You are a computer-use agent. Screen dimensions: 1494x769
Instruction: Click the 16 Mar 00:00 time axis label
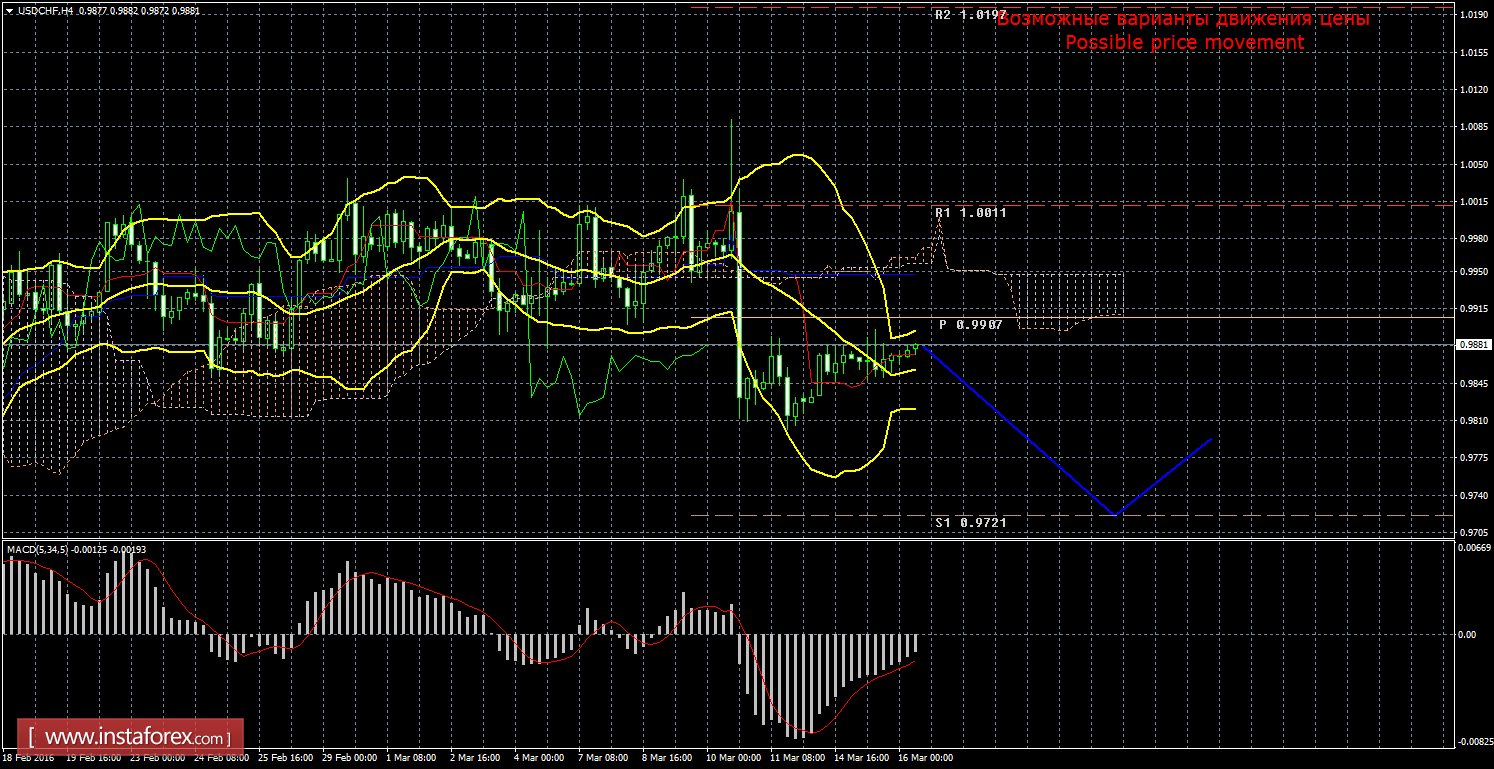tap(927, 758)
